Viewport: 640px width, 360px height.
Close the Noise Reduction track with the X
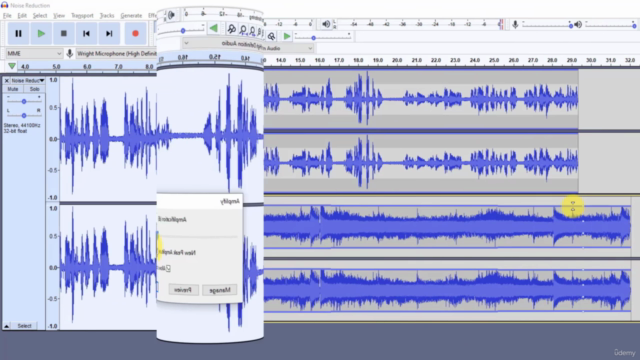(x=7, y=81)
